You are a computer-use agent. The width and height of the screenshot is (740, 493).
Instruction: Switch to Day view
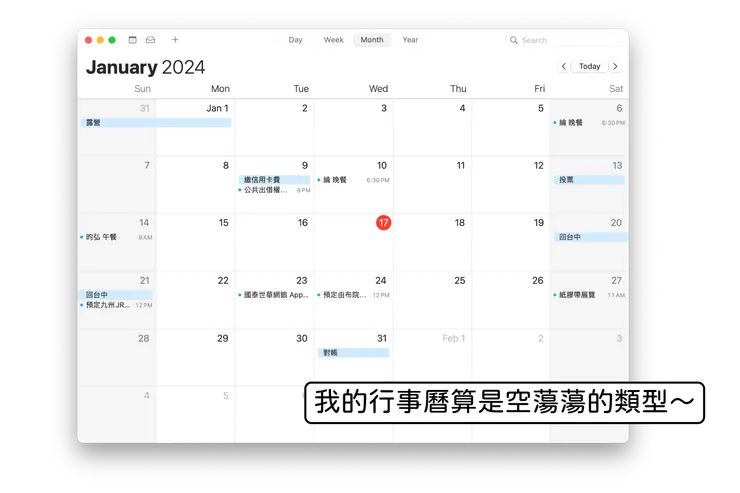295,40
